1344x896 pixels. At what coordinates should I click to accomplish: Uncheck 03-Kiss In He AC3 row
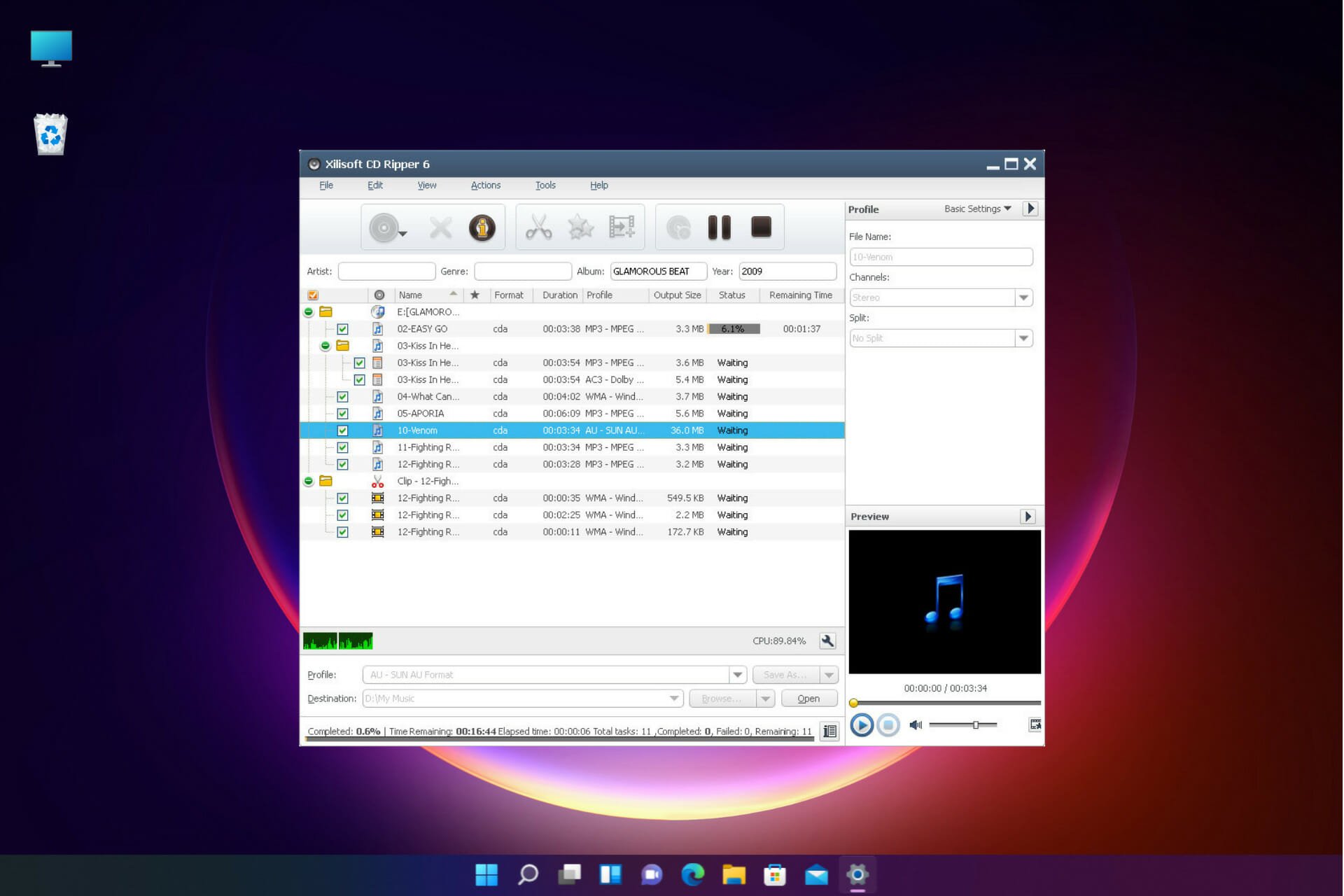[x=359, y=379]
